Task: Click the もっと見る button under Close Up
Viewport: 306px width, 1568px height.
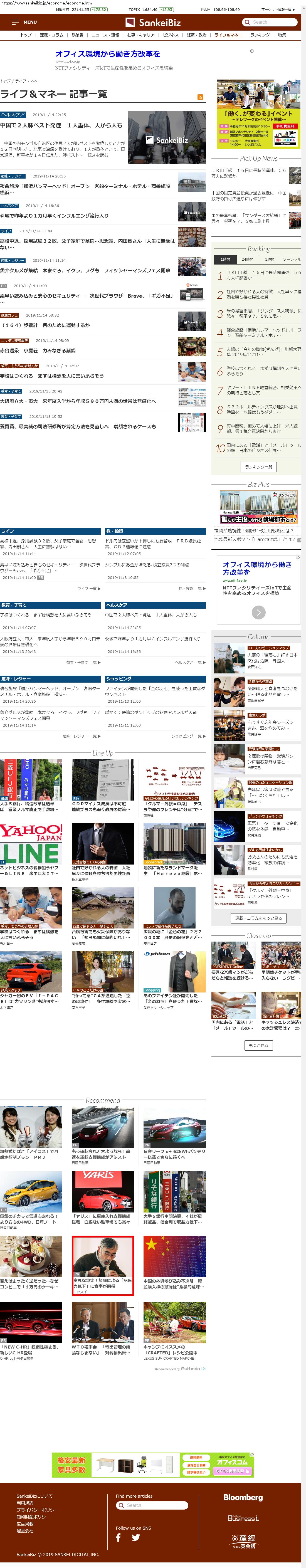Action: click(x=258, y=1045)
